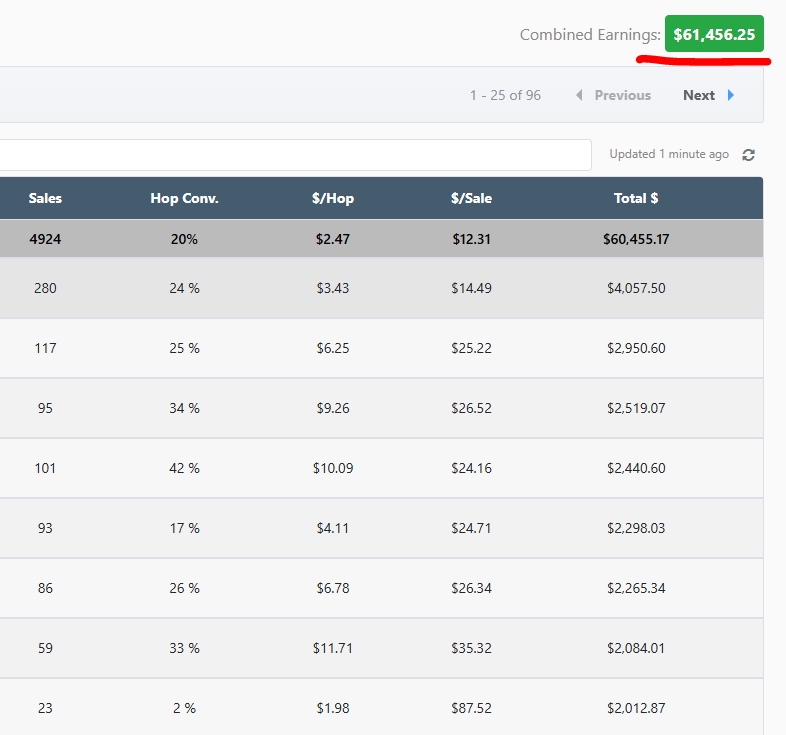Viewport: 786px width, 735px height.
Task: Sort by the $/Sale column header
Action: click(x=471, y=198)
